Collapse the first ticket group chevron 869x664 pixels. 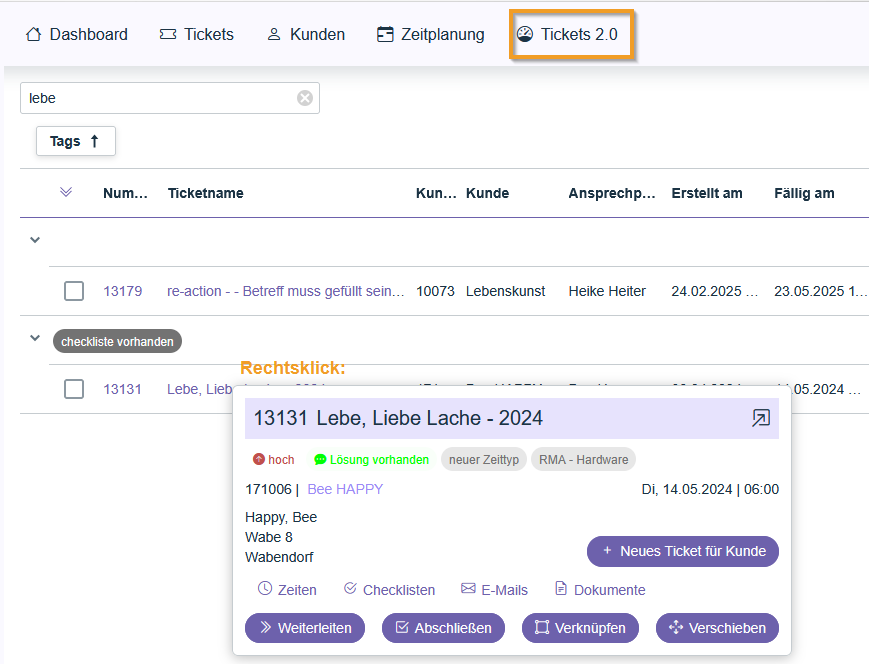35,240
